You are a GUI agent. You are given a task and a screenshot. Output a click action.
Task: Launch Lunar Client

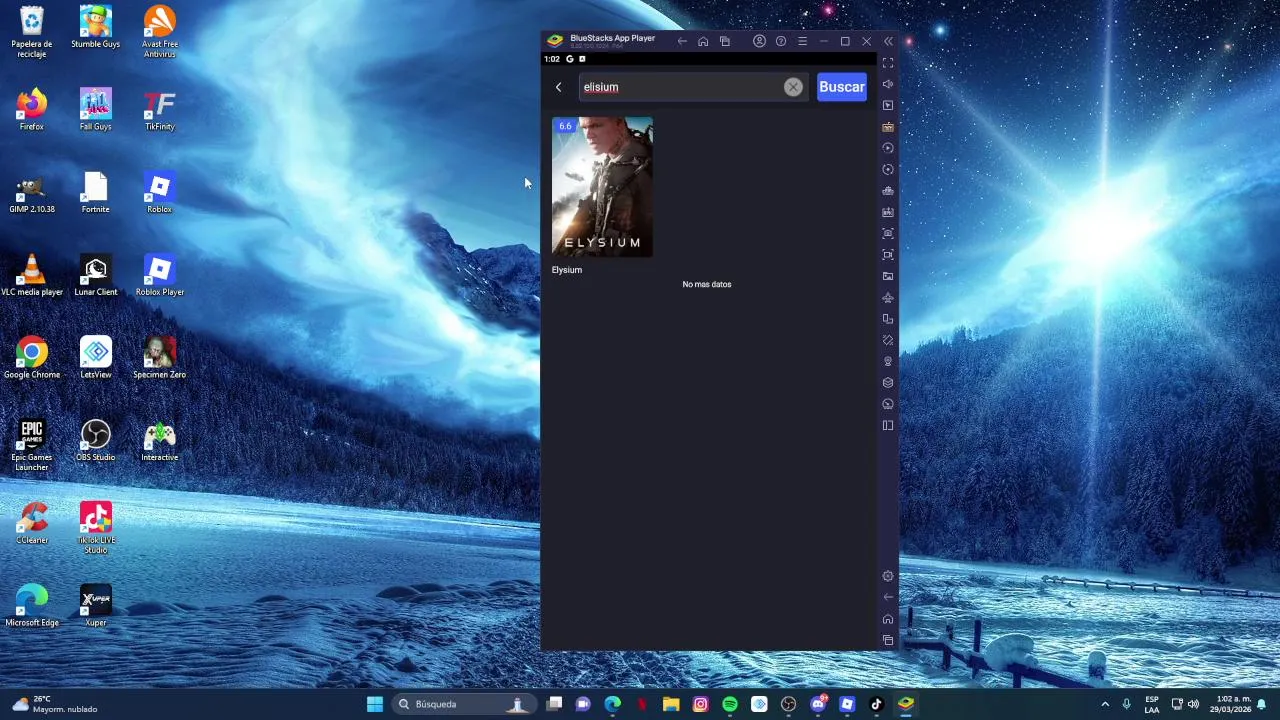(96, 276)
